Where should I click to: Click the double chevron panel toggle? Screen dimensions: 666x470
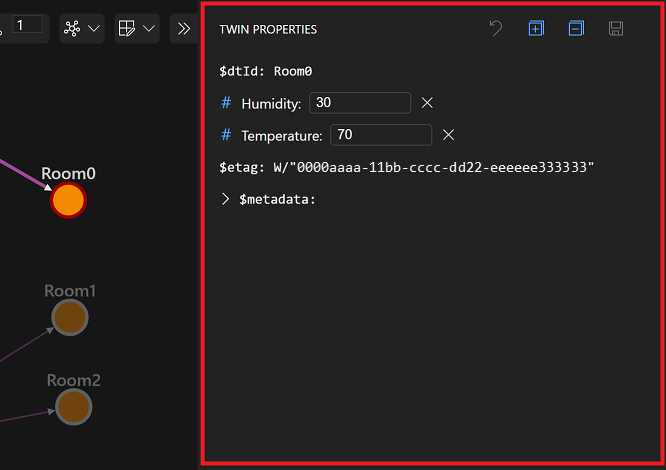[x=184, y=28]
